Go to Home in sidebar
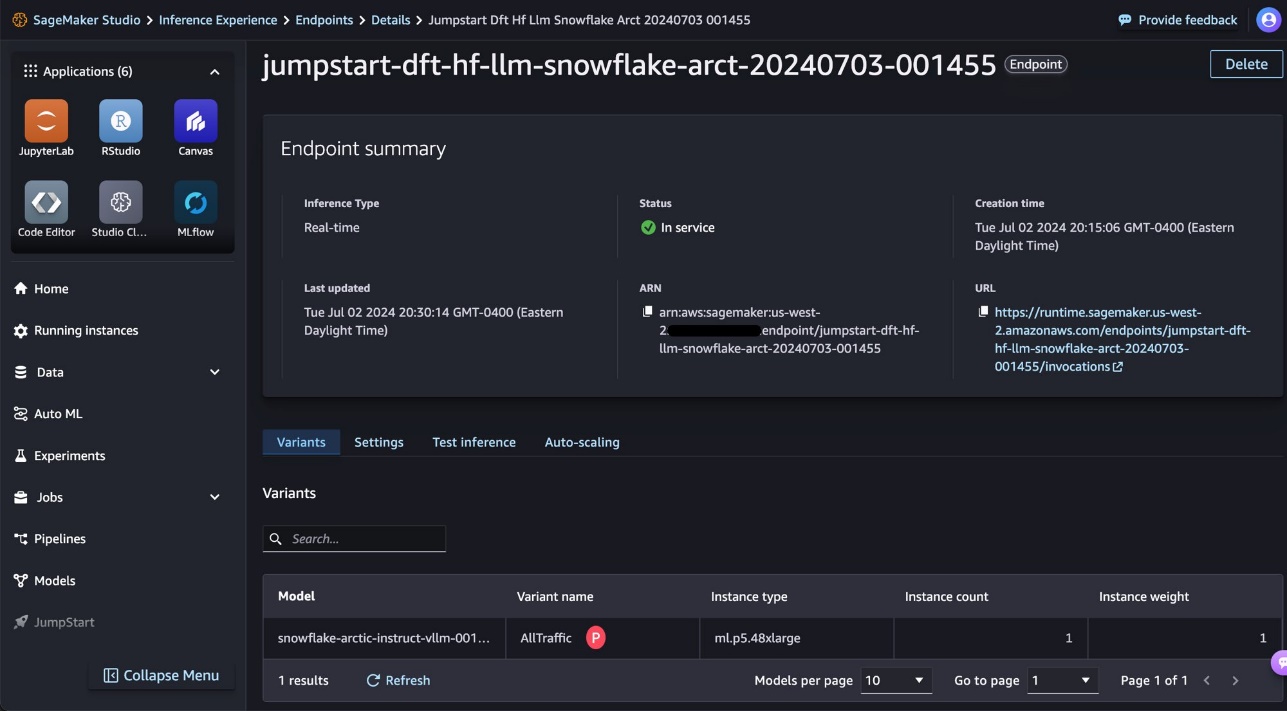Screen dimensions: 1287x711 click(x=41, y=289)
